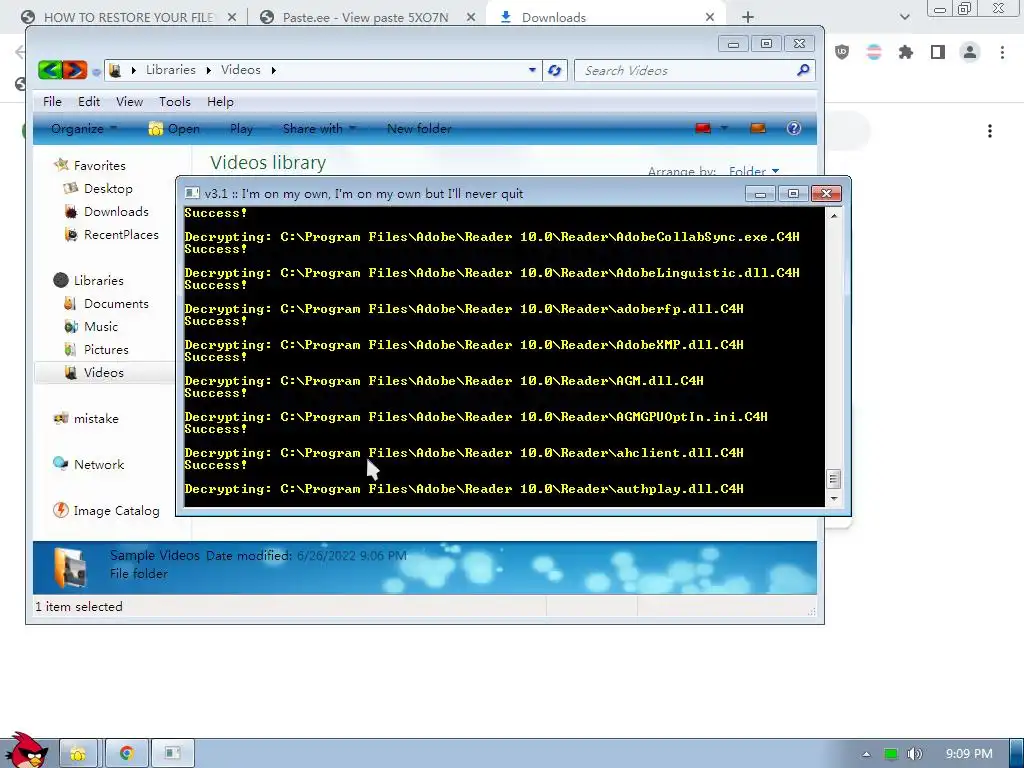1024x768 pixels.
Task: Click the console scrollbar up arrow
Action: pos(834,216)
